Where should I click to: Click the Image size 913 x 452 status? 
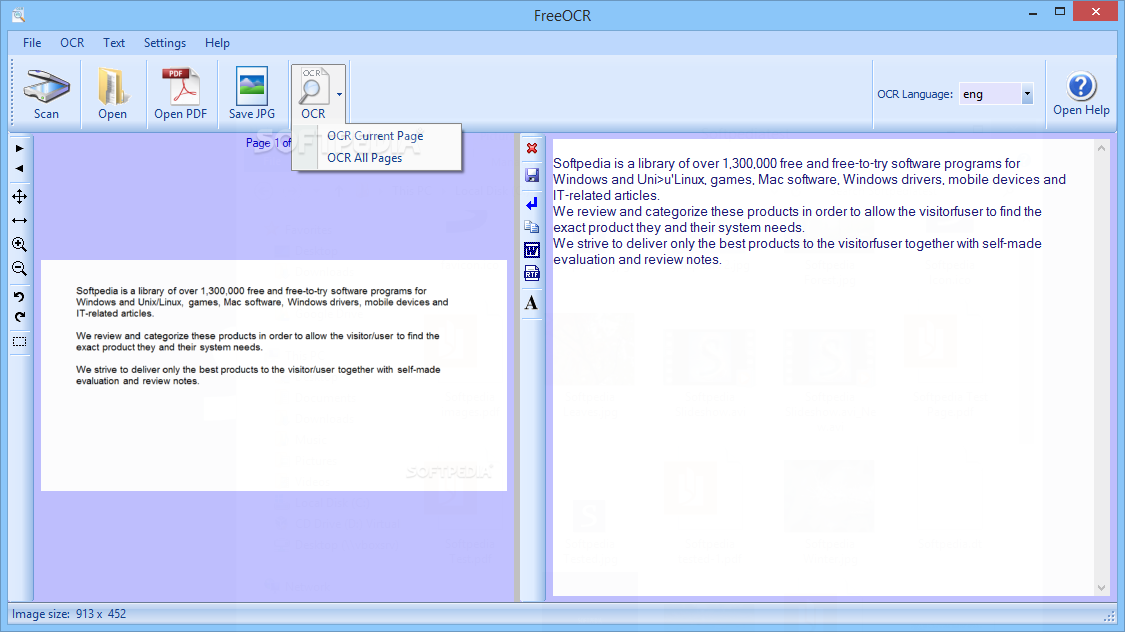69,614
